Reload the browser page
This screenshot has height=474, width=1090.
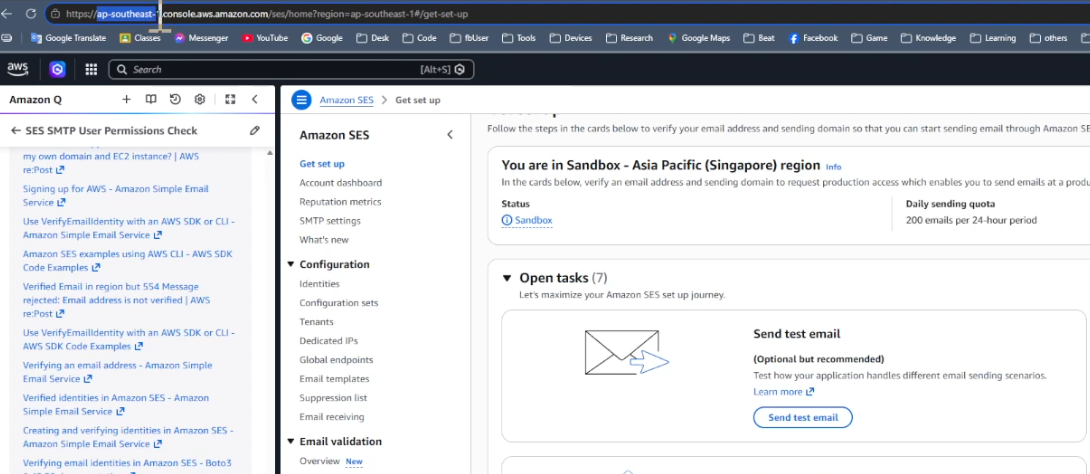31,13
